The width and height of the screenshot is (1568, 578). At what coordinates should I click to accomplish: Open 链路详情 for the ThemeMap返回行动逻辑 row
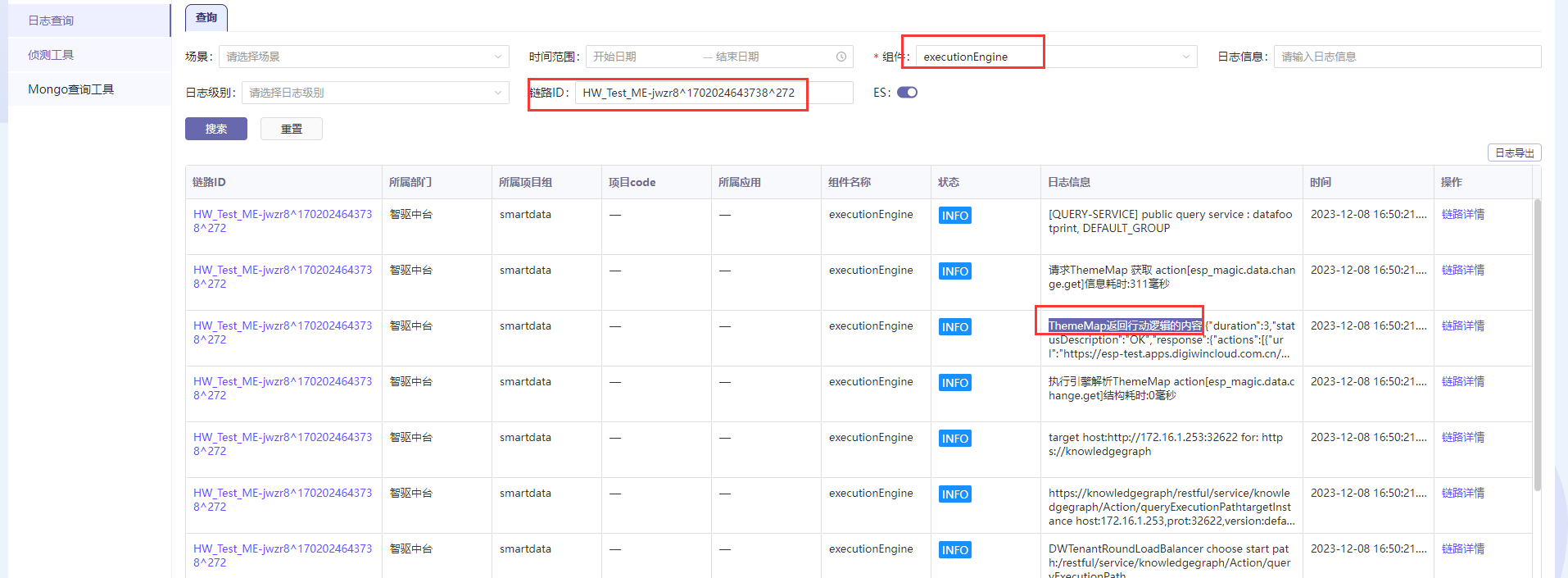(1463, 325)
